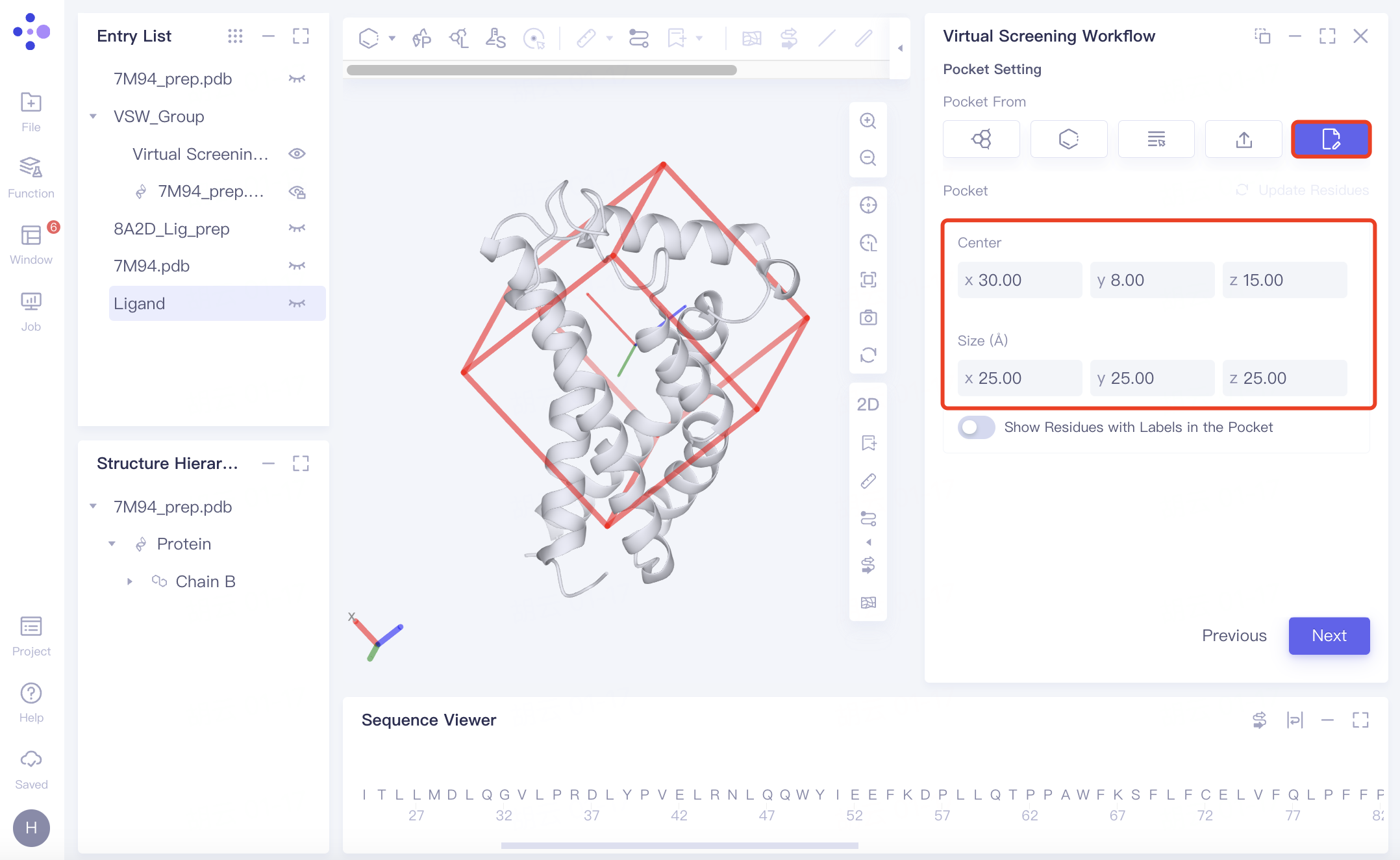The height and width of the screenshot is (860, 1400).
Task: Choose pocket from upload file icon
Action: [1244, 139]
